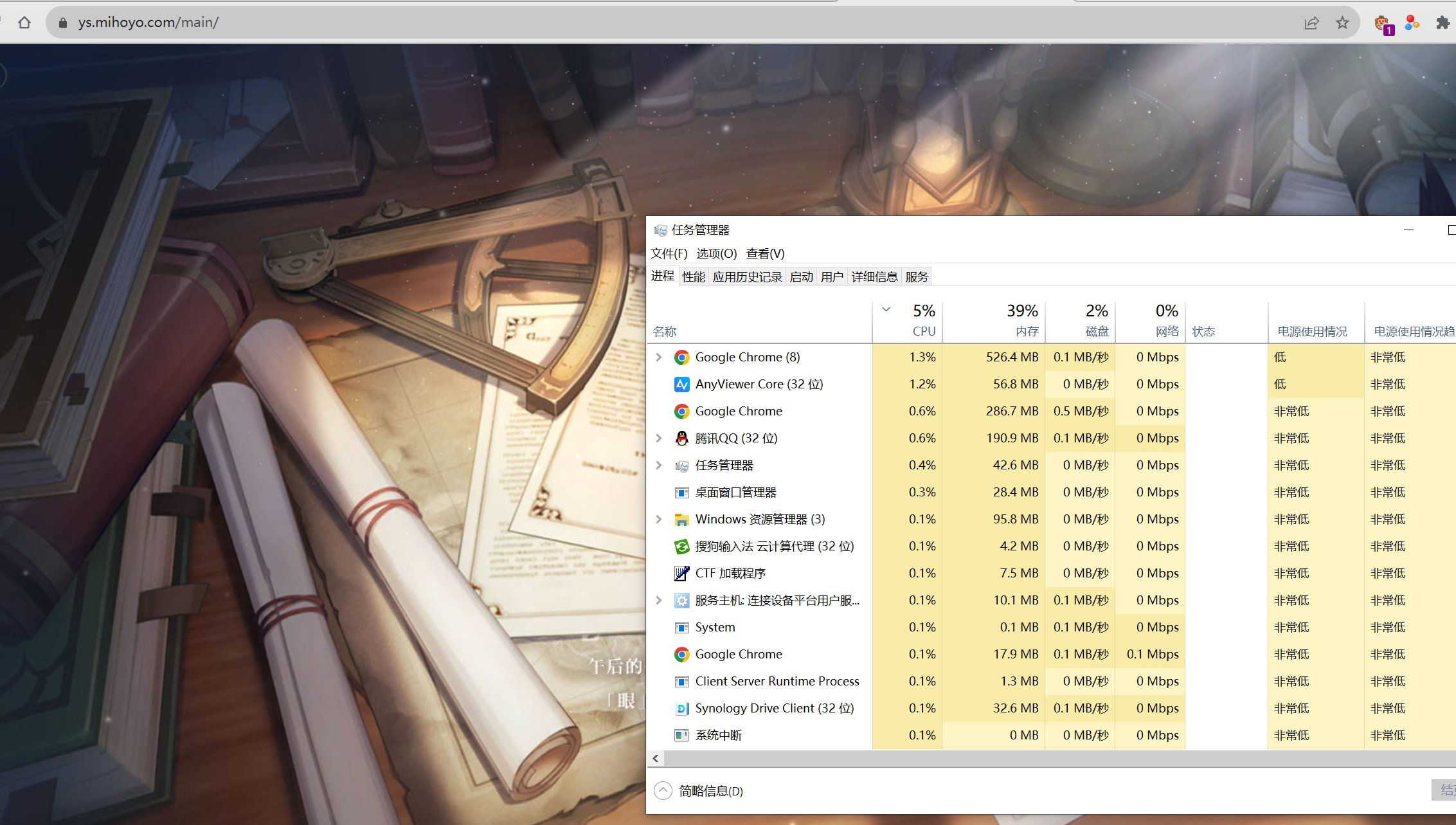The width and height of the screenshot is (1456, 825).
Task: Click the Task Manager title bar icon
Action: 660,230
